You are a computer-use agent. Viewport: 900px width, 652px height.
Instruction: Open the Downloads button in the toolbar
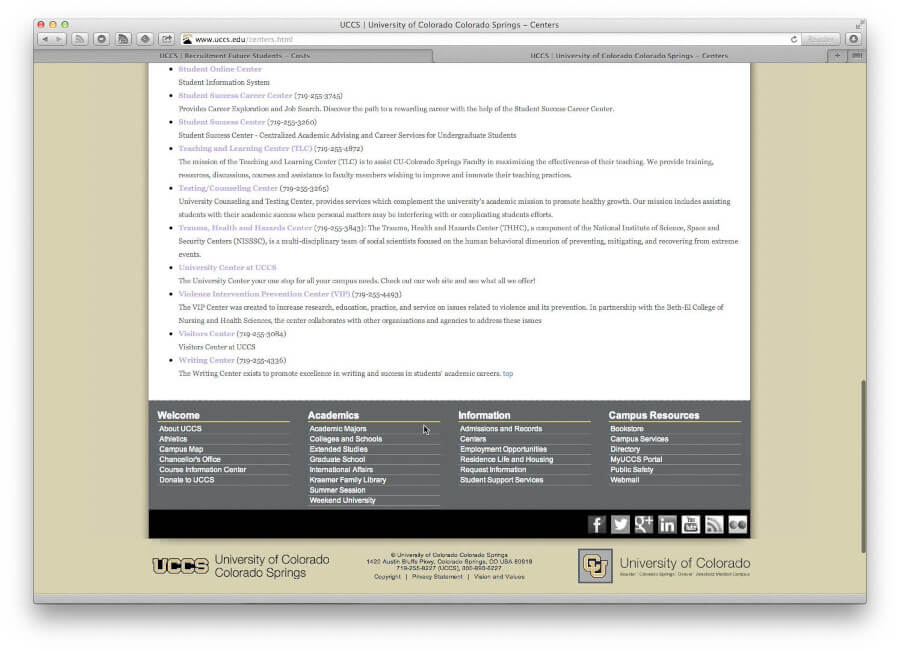(x=854, y=39)
